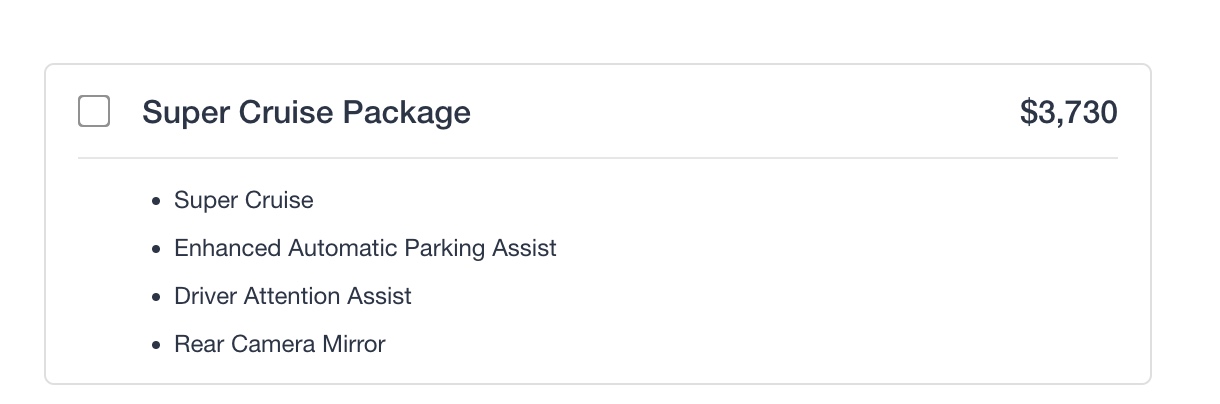
Task: Click the word "Mirror" in the feature list
Action: 354,344
